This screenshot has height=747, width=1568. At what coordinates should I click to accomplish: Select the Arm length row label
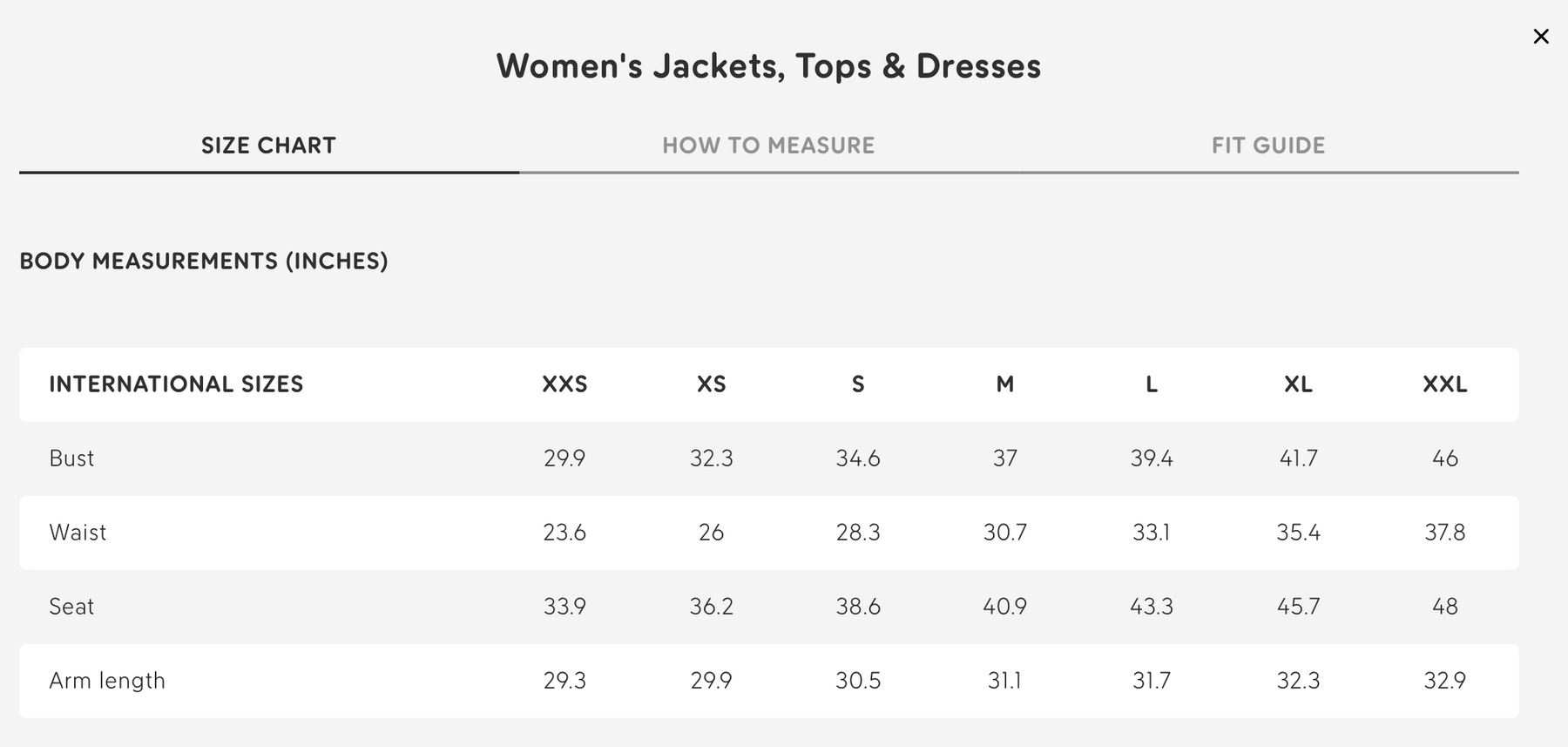[x=107, y=681]
